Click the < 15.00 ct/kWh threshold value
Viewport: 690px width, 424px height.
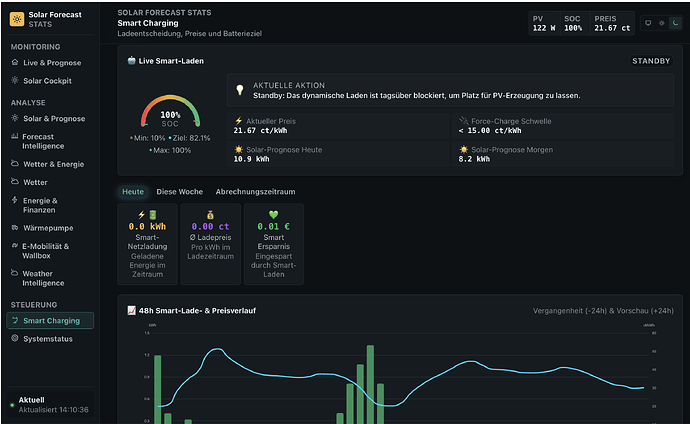[x=490, y=131]
